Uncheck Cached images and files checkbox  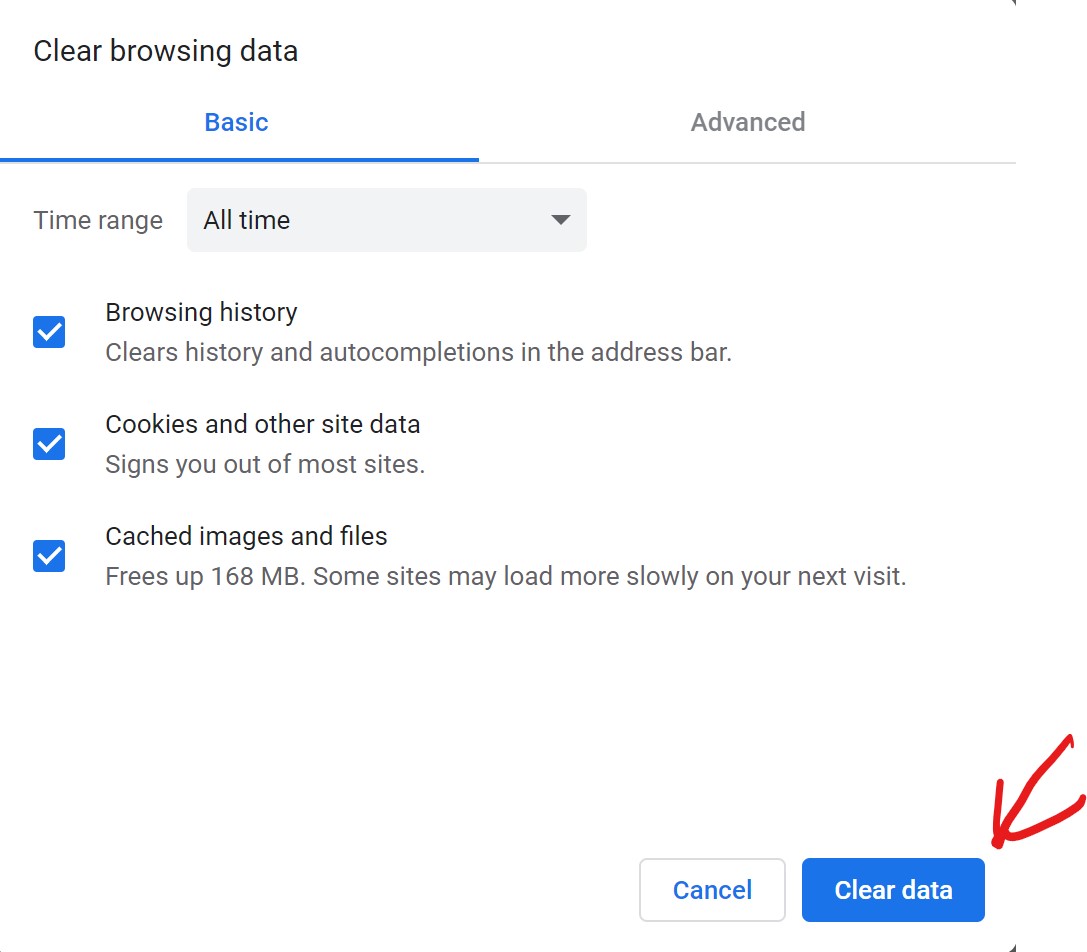[x=49, y=556]
